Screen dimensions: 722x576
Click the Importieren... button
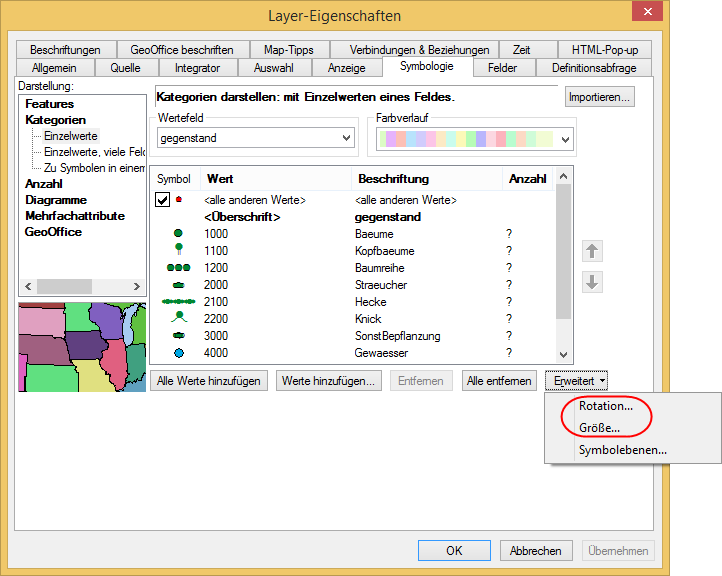pyautogui.click(x=600, y=97)
